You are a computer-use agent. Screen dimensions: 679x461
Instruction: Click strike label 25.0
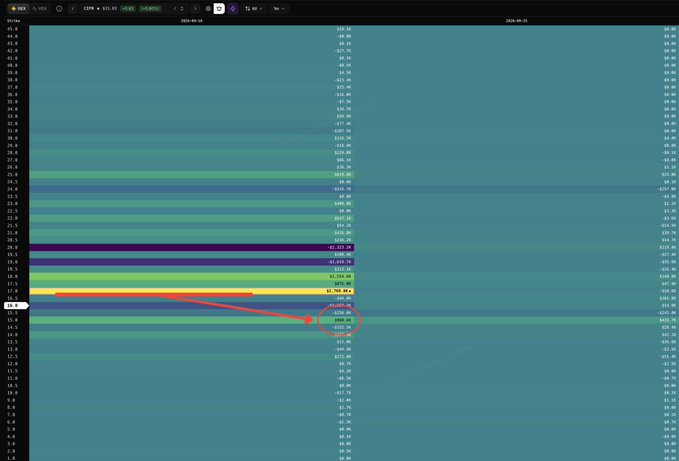[12, 174]
